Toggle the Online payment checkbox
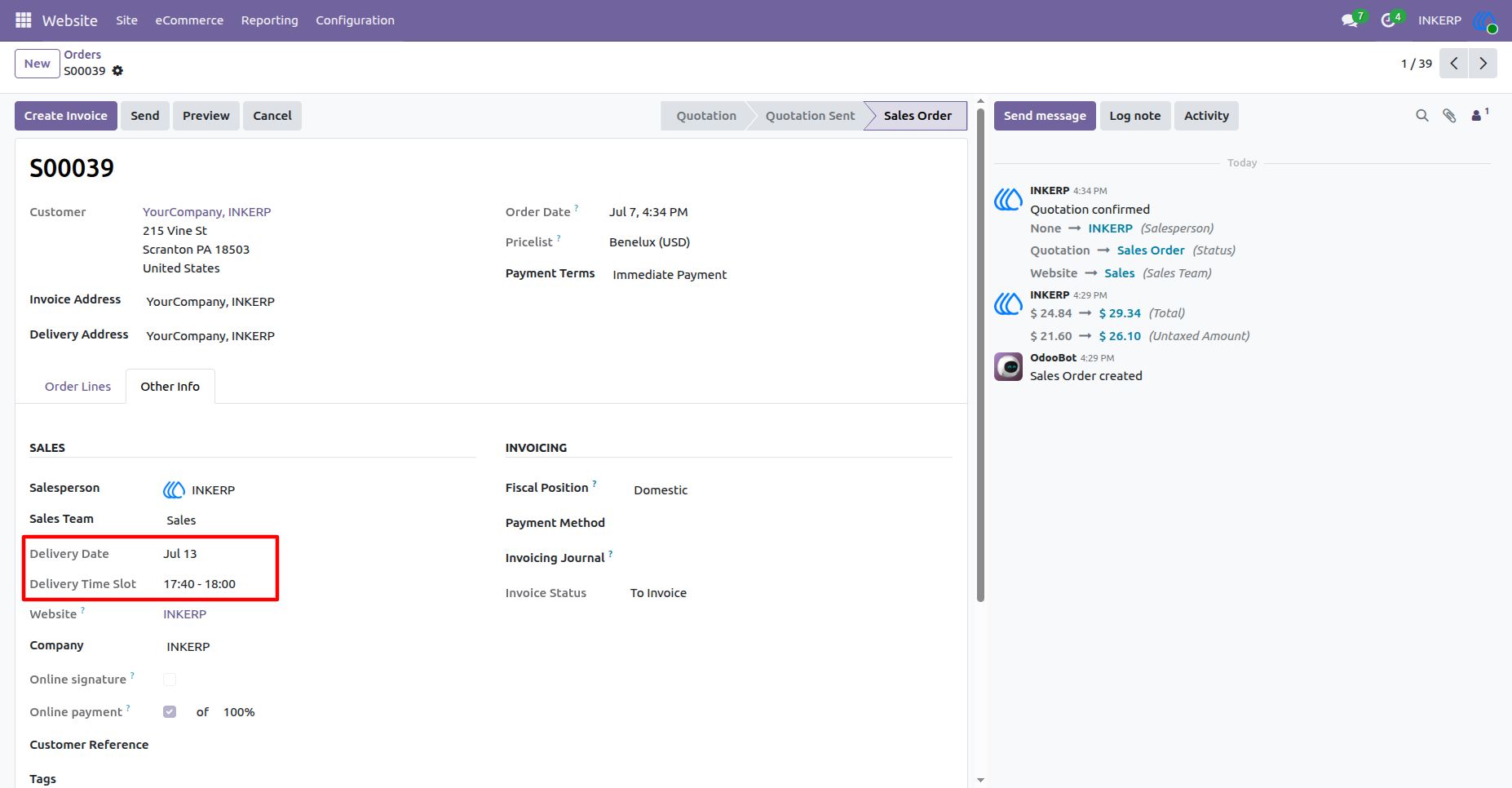 coord(170,711)
